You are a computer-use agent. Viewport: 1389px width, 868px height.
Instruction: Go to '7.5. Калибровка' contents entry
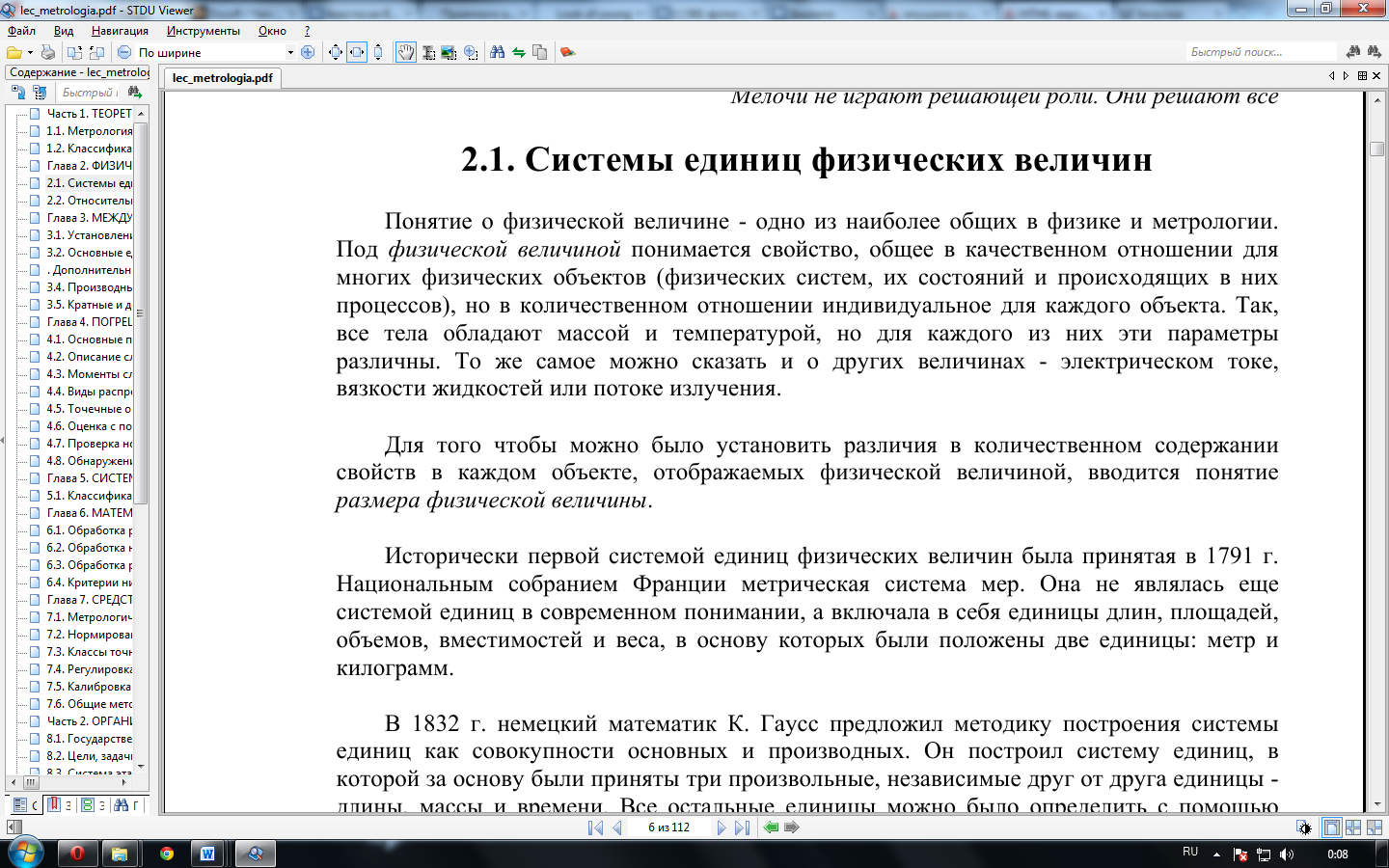pos(89,687)
